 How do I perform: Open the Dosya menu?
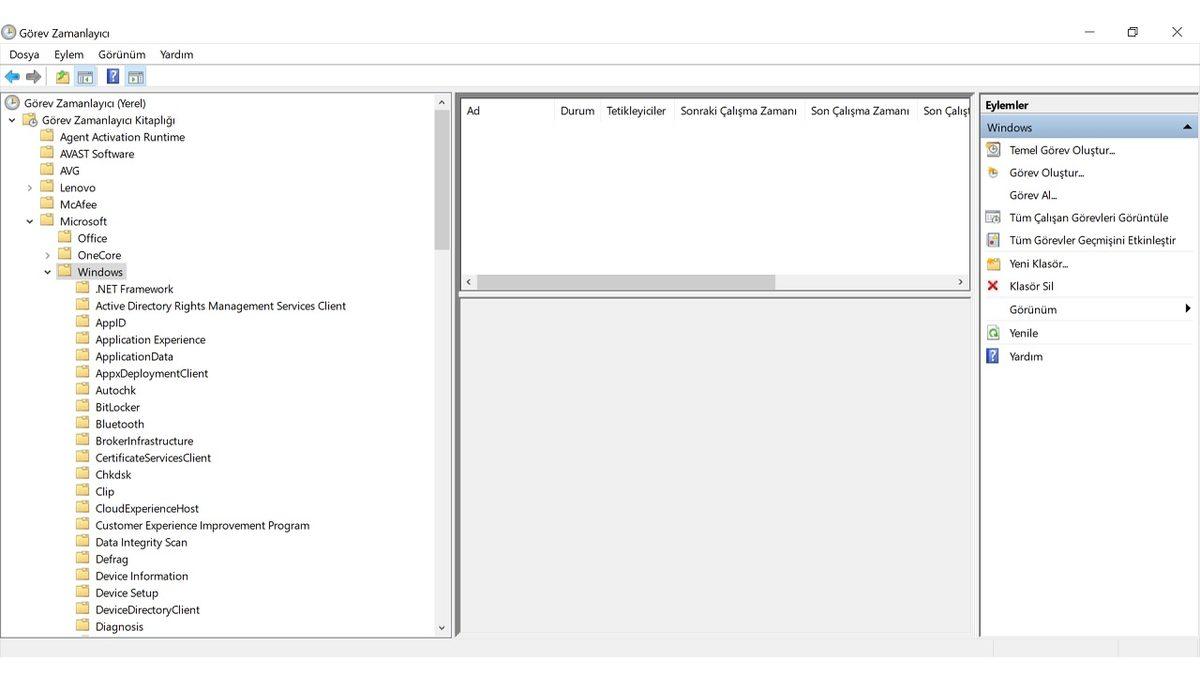[24, 54]
